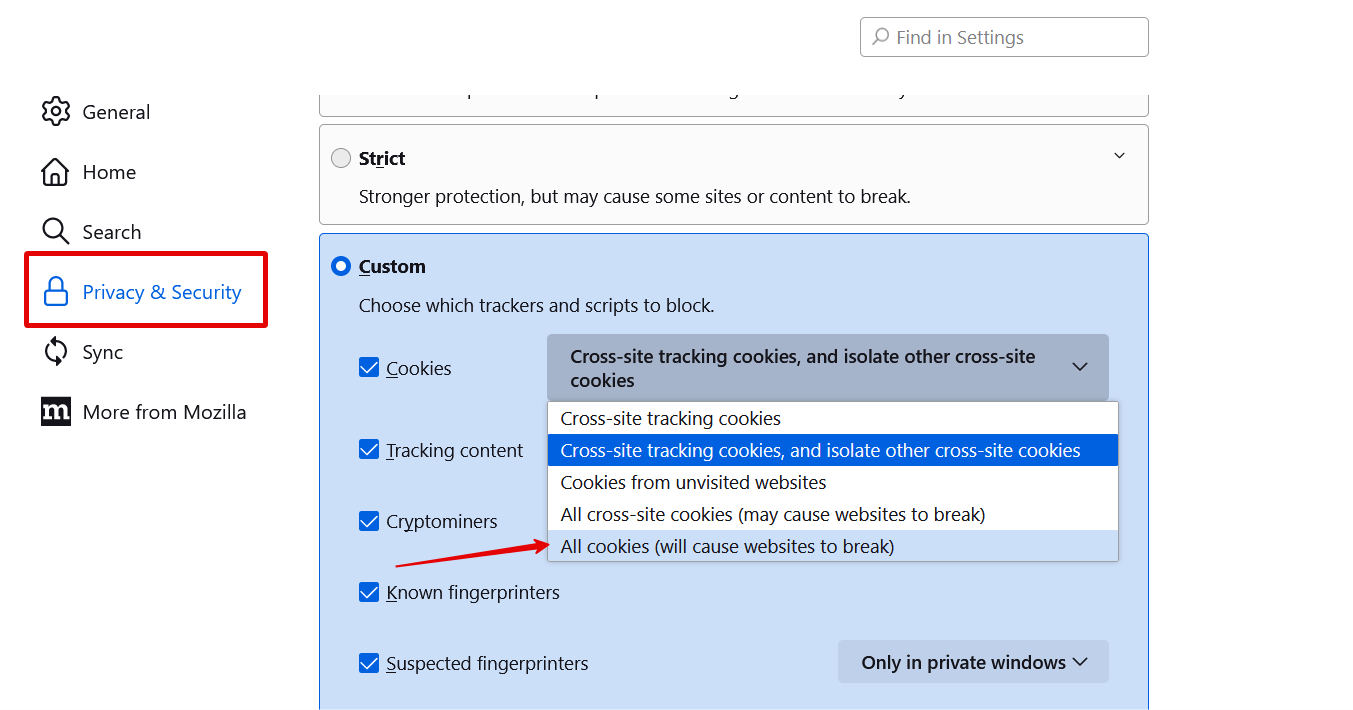Image resolution: width=1353 pixels, height=710 pixels.
Task: Uncheck the Tracking content checkbox
Action: click(x=369, y=450)
